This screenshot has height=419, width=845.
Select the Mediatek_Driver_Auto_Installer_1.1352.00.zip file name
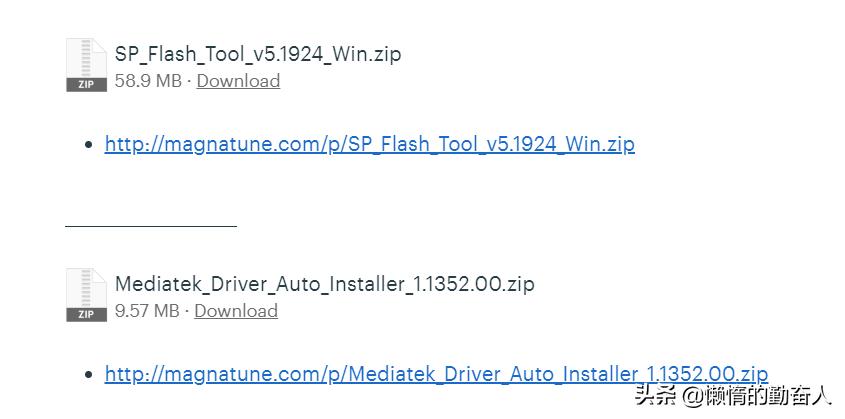324,284
